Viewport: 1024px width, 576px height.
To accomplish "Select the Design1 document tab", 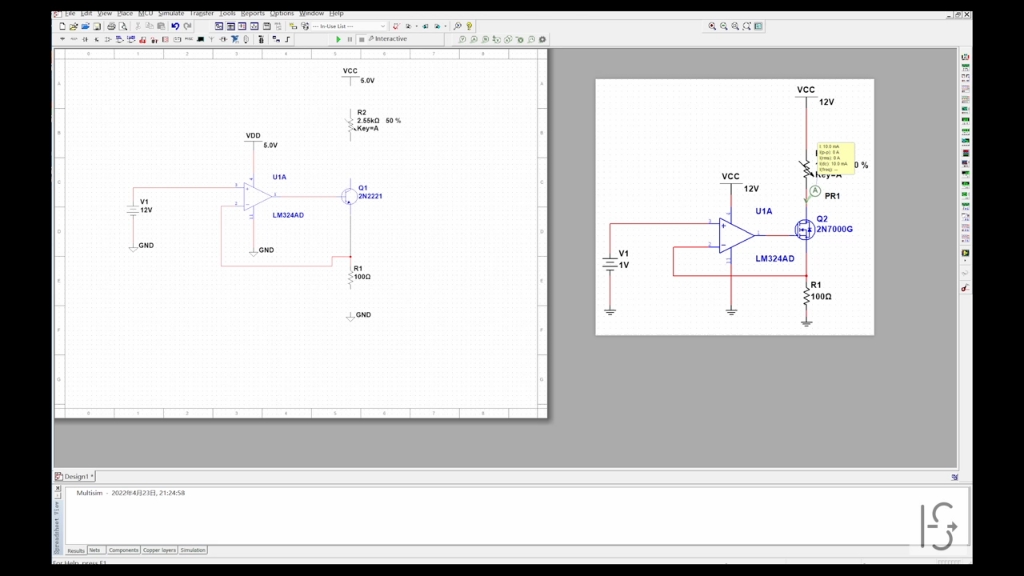I will click(75, 476).
